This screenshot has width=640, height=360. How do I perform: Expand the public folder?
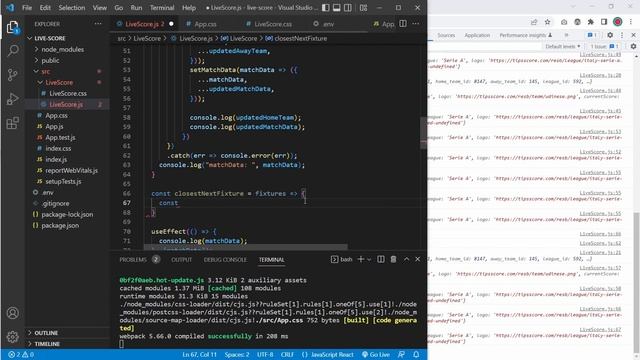point(50,60)
